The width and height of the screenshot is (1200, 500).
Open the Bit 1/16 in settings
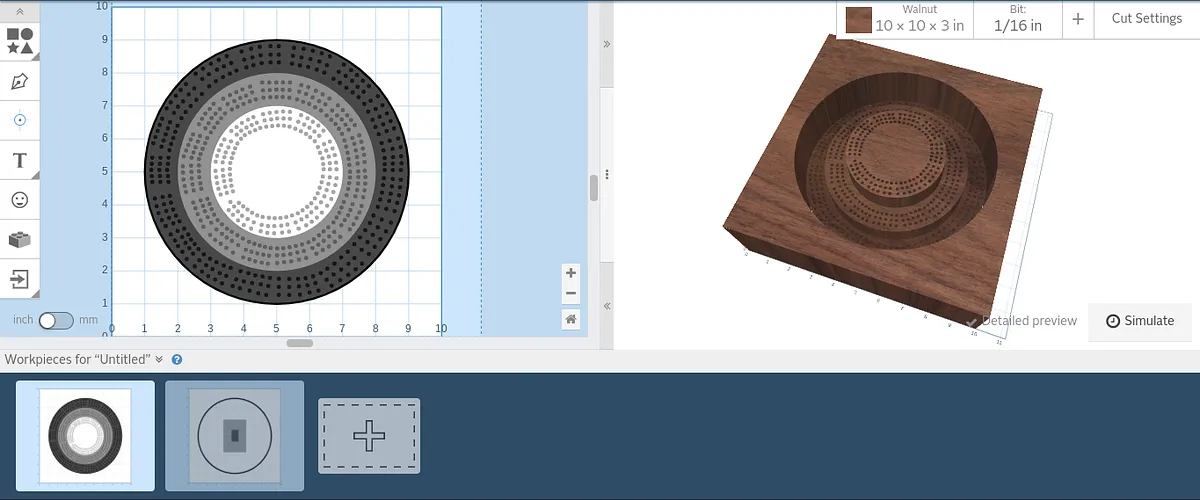click(x=1017, y=19)
